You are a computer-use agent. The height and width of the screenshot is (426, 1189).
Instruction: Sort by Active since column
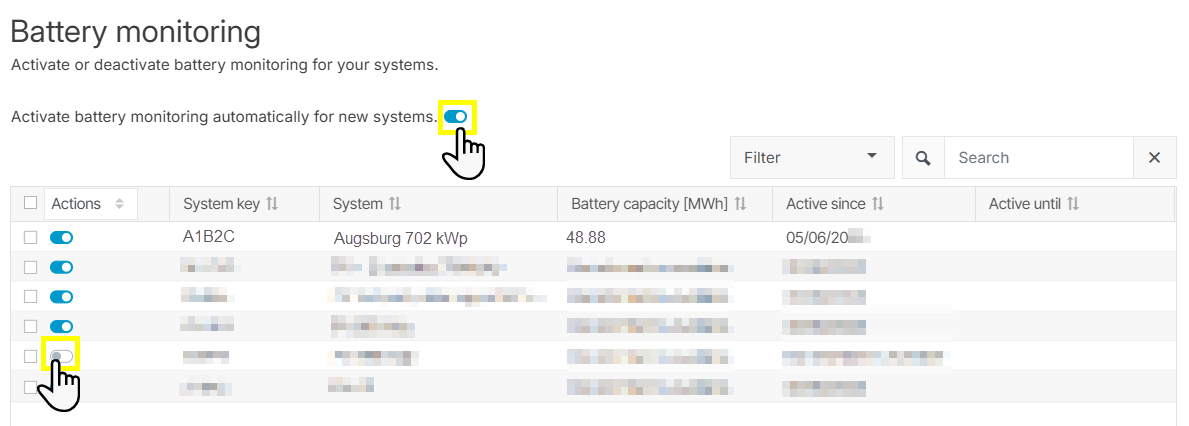pos(878,204)
